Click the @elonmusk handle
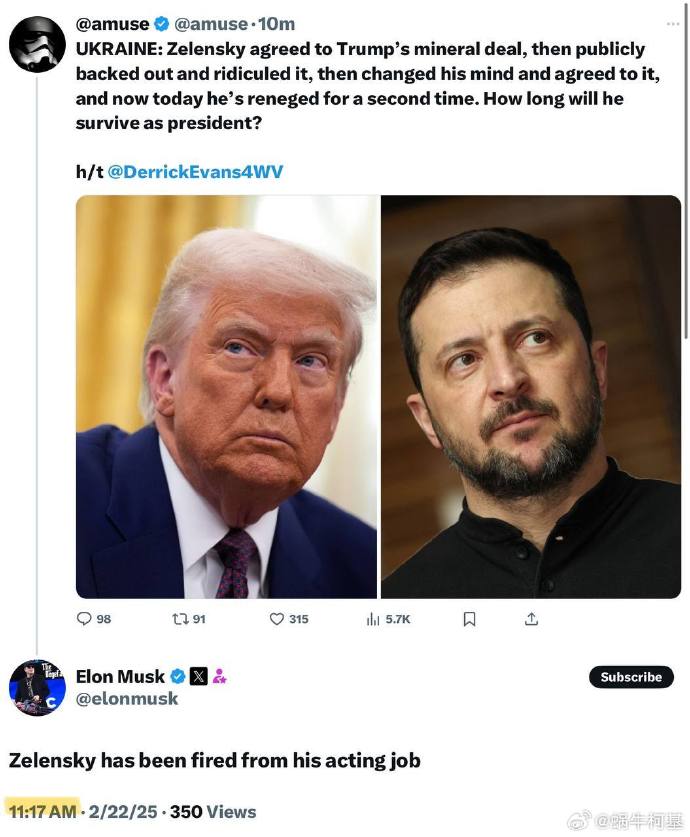 [127, 699]
